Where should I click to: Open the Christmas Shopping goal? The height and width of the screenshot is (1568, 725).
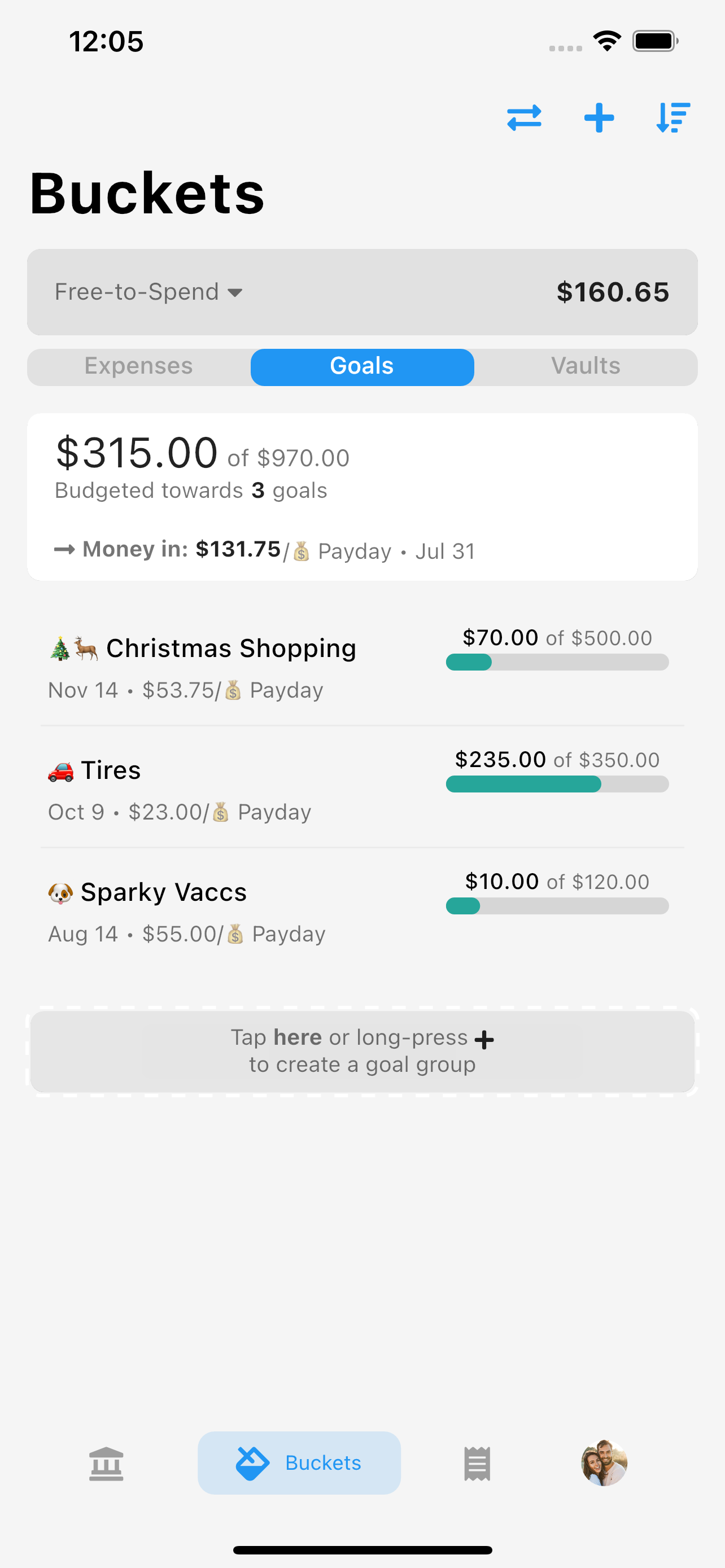[232, 649]
